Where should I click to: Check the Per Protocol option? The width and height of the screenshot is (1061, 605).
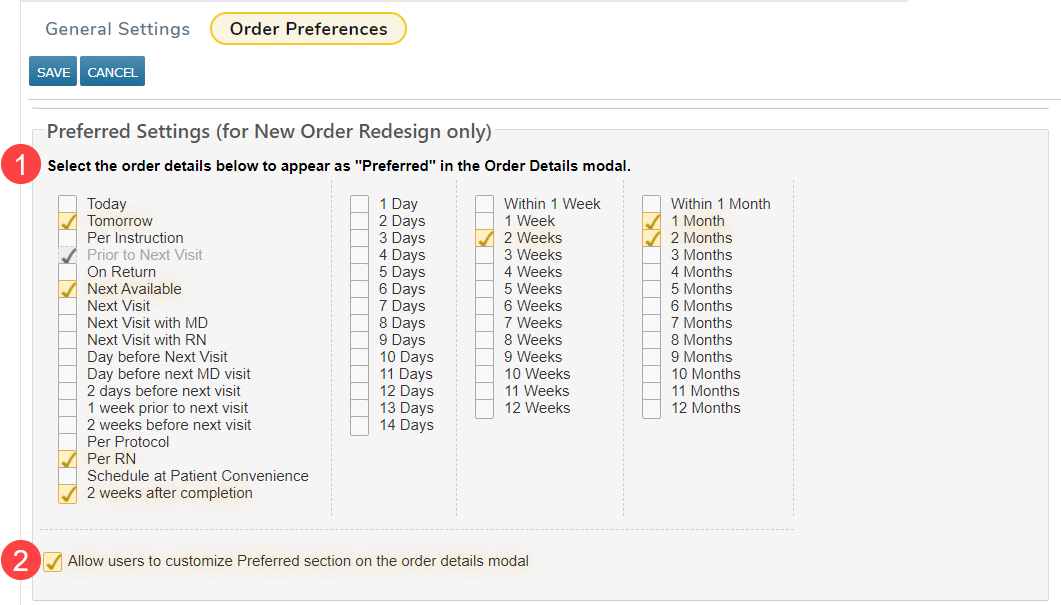coord(67,442)
